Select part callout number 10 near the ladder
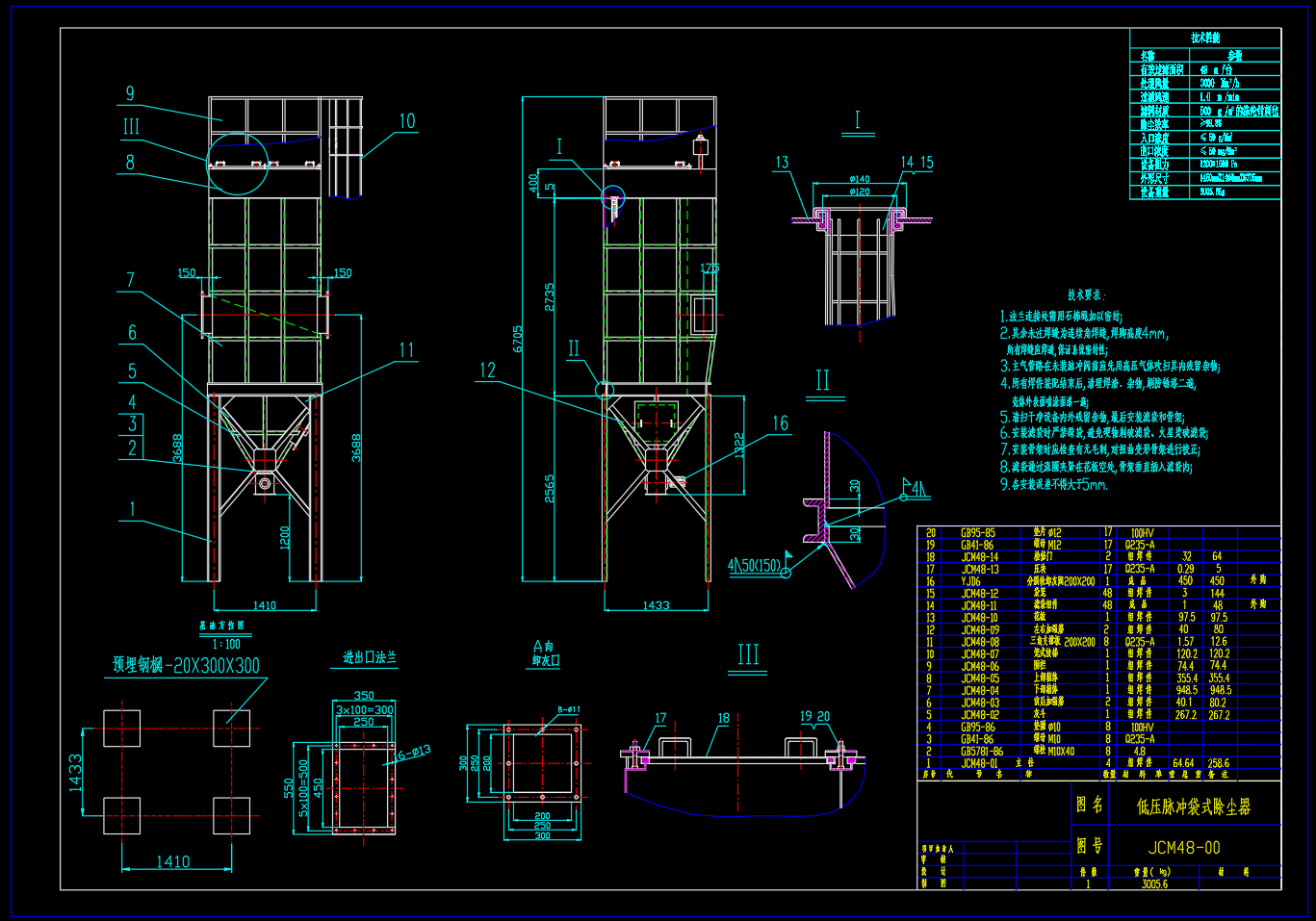This screenshot has height=921, width=1316. (407, 120)
